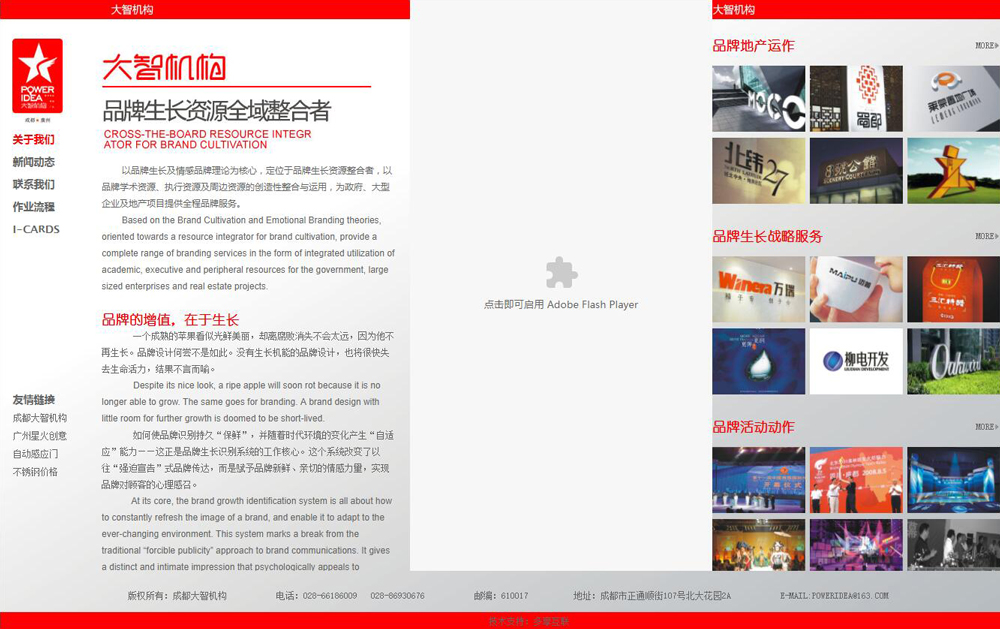
Task: Open 新闻动态 menu item
Action: (34, 162)
